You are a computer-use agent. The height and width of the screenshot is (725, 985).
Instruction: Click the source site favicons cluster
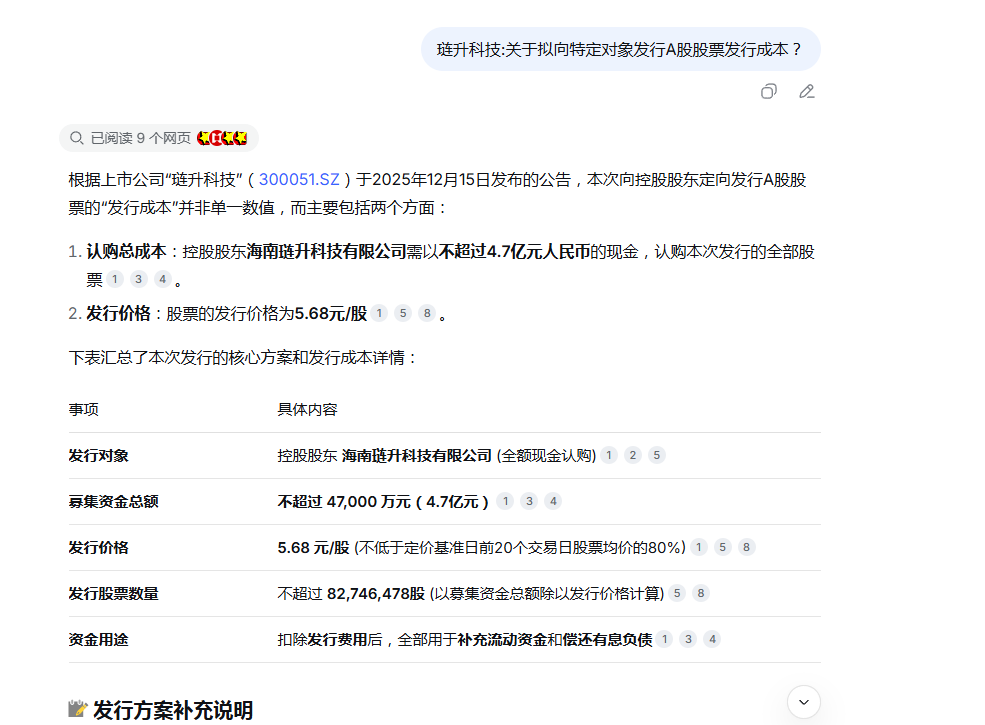(222, 138)
